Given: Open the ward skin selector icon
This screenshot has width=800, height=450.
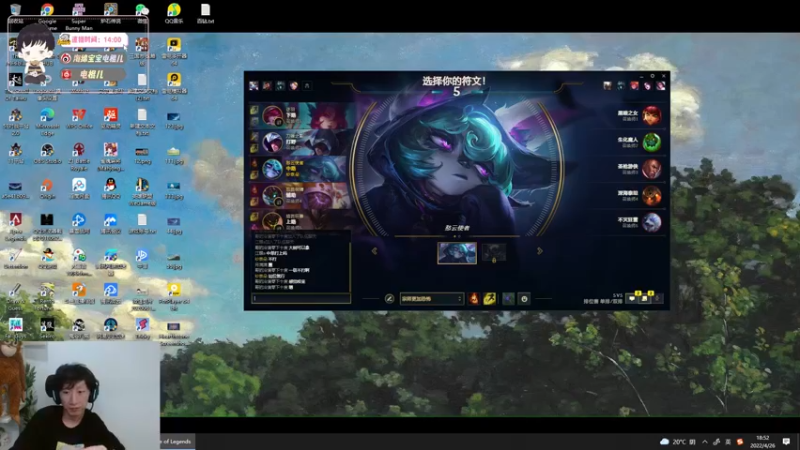Looking at the screenshot, I should 508,298.
